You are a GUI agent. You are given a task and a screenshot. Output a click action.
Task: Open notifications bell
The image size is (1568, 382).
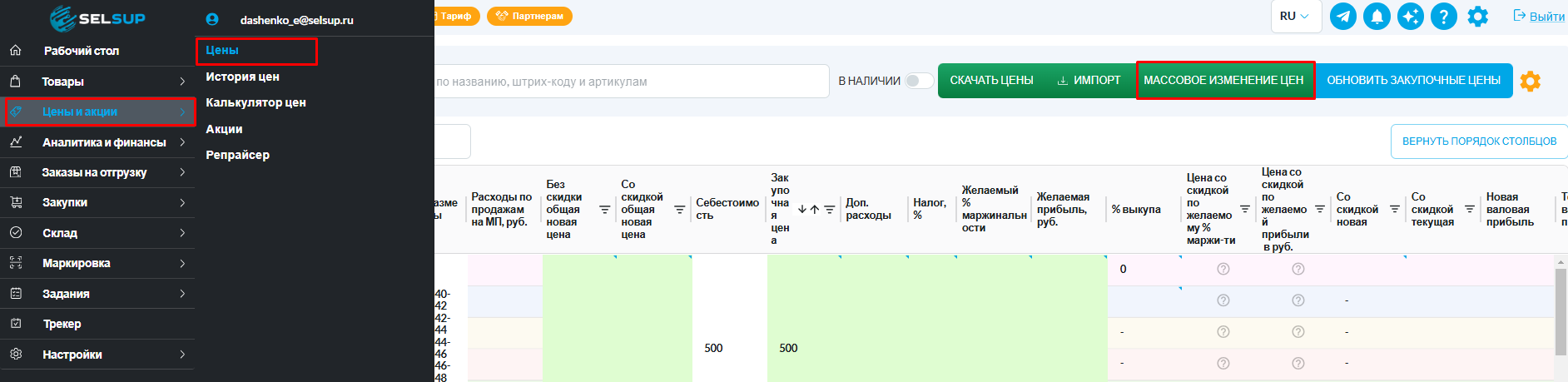1377,17
